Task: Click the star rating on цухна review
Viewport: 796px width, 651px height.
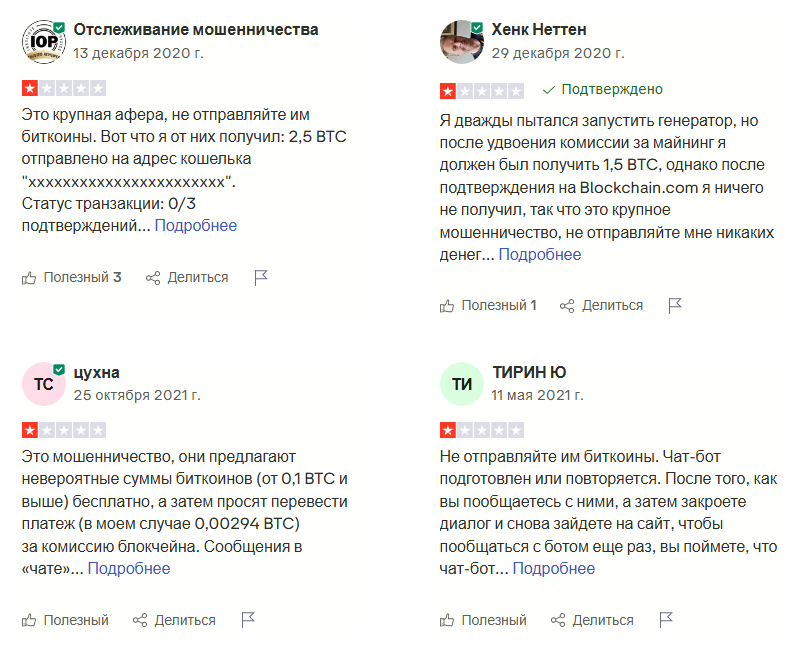Action: pyautogui.click(x=63, y=430)
